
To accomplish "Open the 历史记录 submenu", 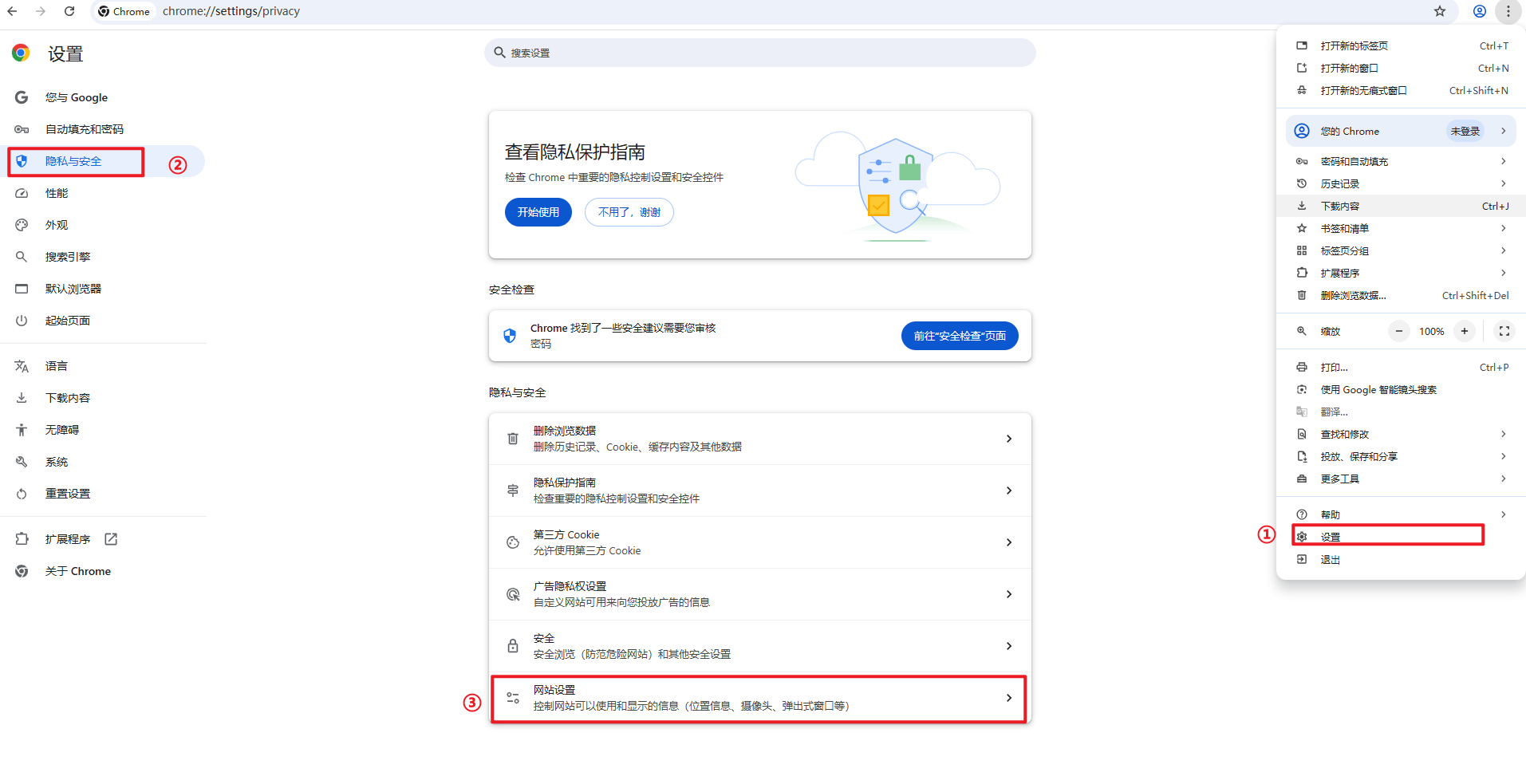I will [x=1401, y=183].
